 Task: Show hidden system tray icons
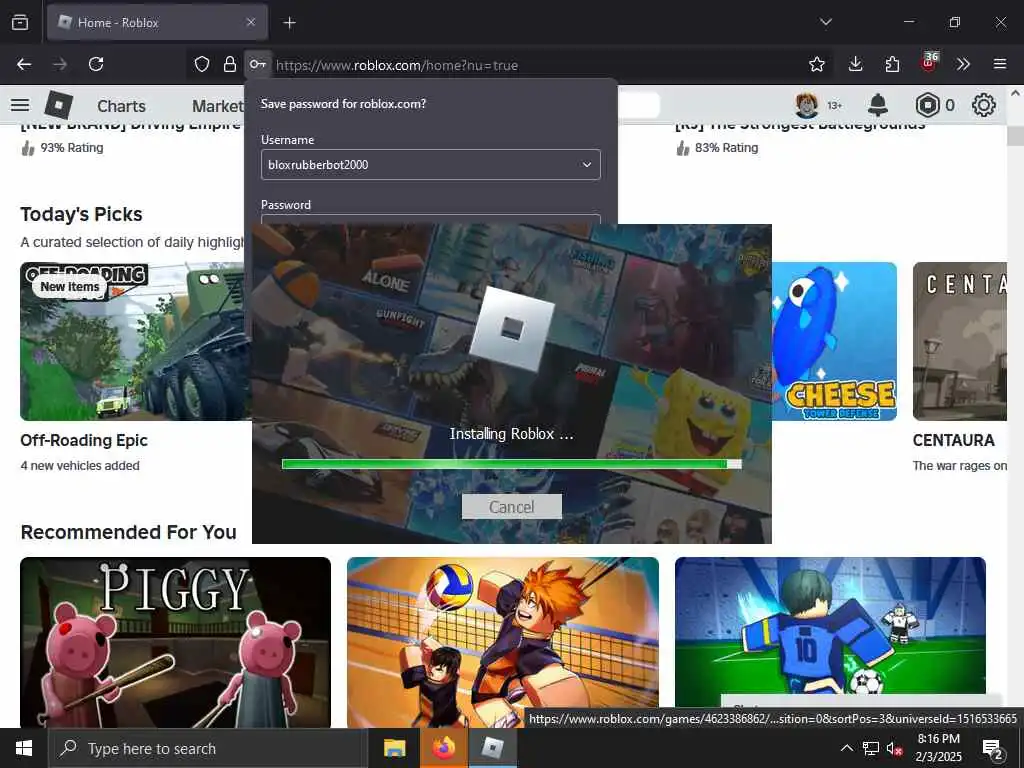pos(846,748)
